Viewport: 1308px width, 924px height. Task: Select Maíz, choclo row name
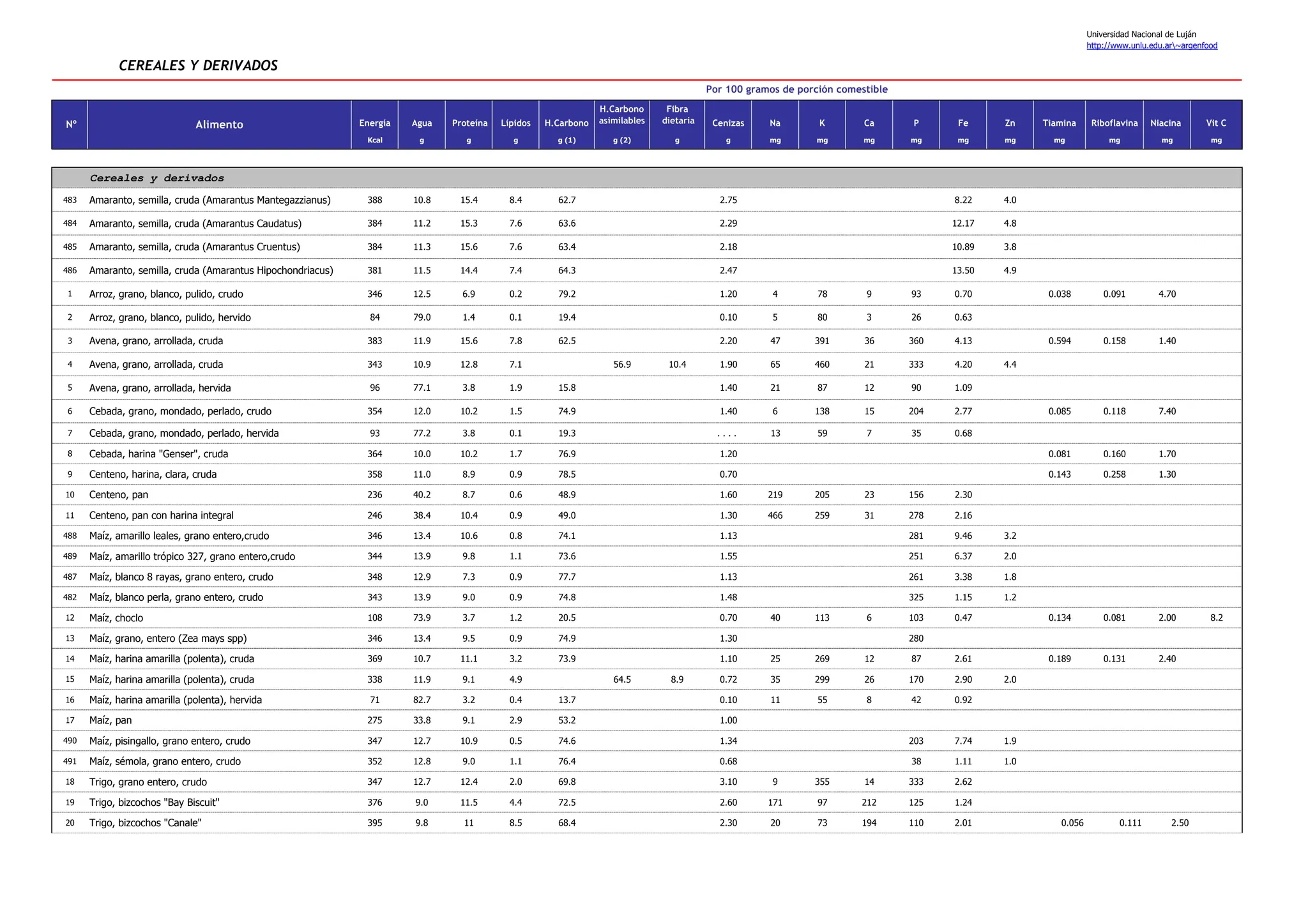click(116, 617)
